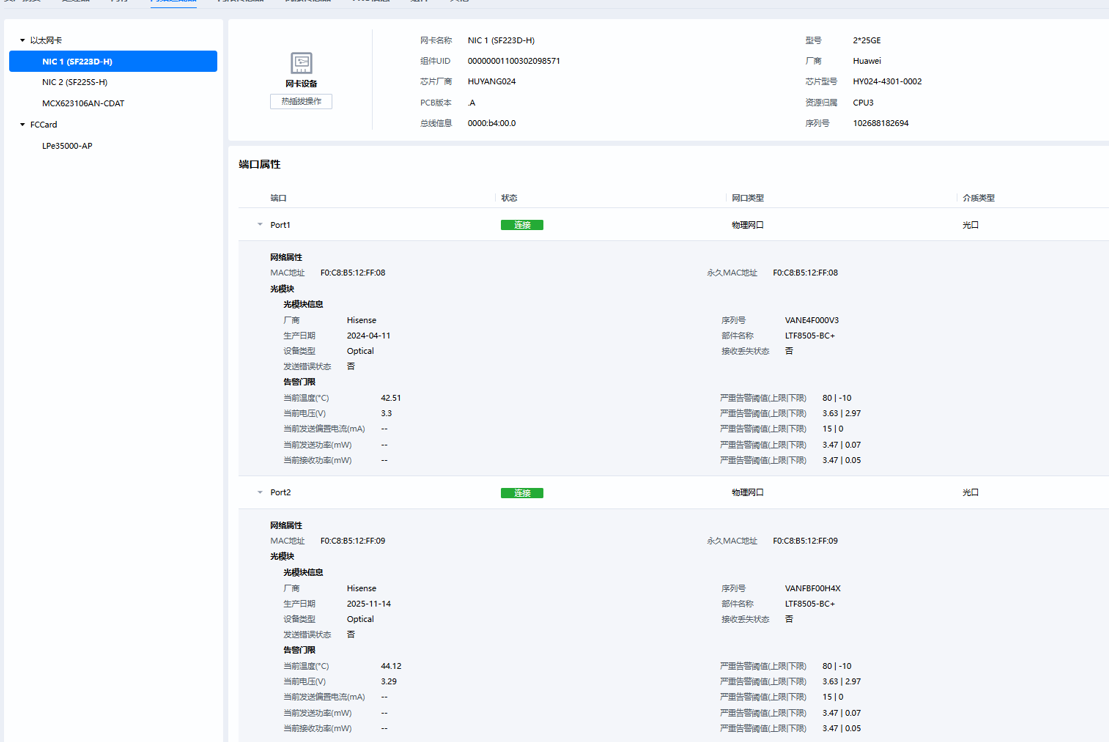Click model value 2*25GE
This screenshot has height=742, width=1109.
coord(866,40)
